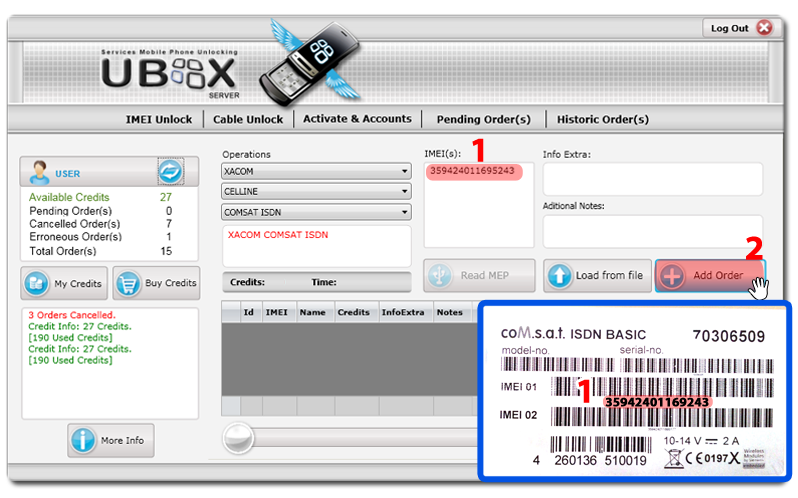
Task: Click the Id column header
Action: [248, 312]
